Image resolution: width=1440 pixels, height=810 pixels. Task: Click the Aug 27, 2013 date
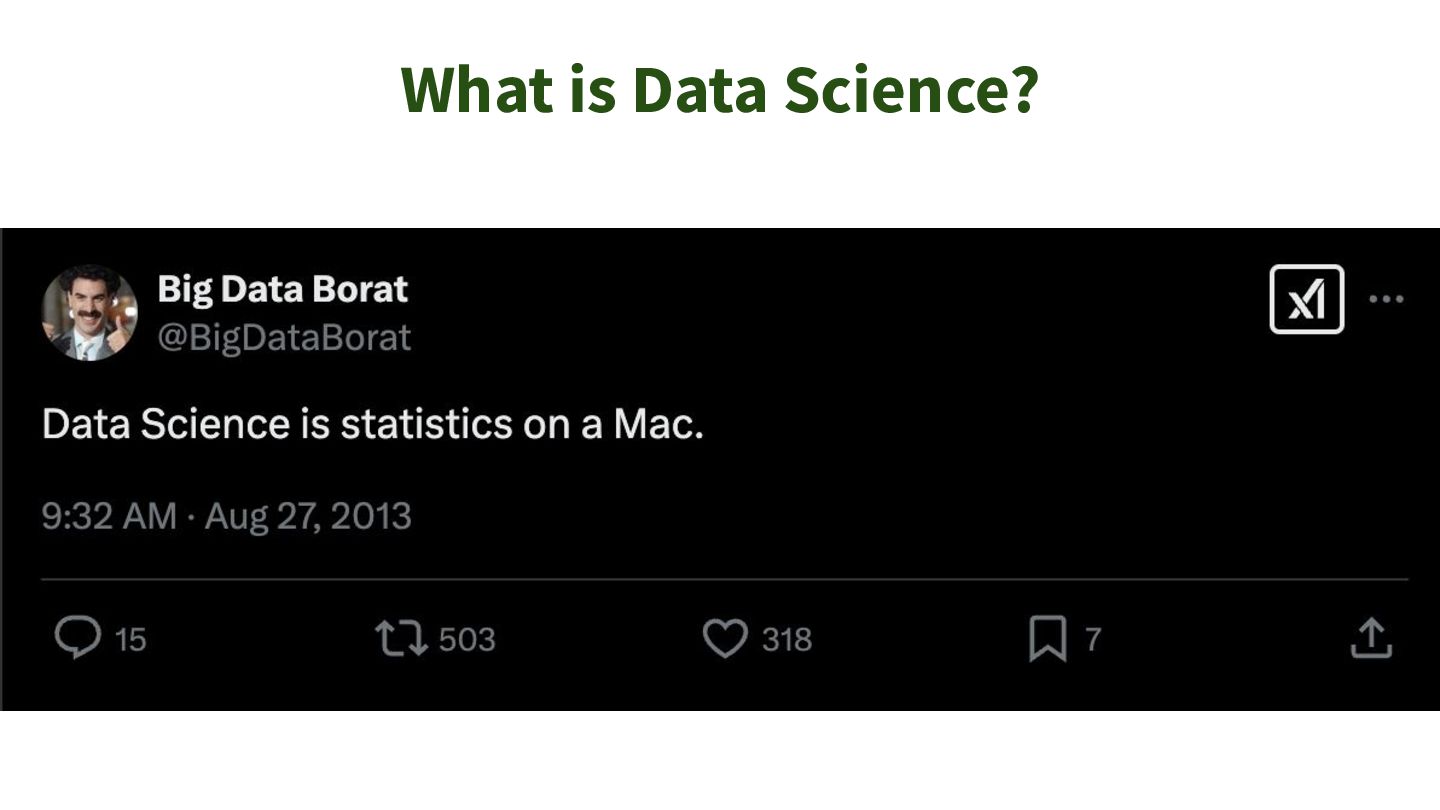308,517
